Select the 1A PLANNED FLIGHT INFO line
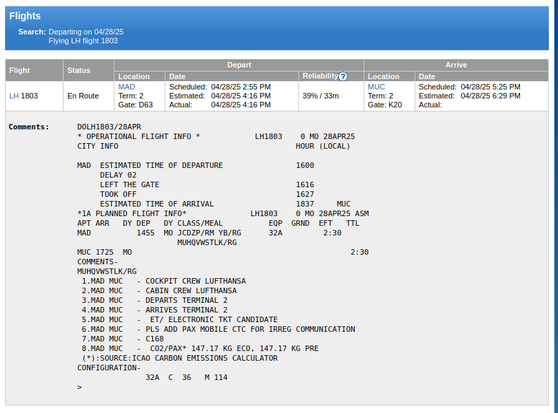 (x=223, y=213)
